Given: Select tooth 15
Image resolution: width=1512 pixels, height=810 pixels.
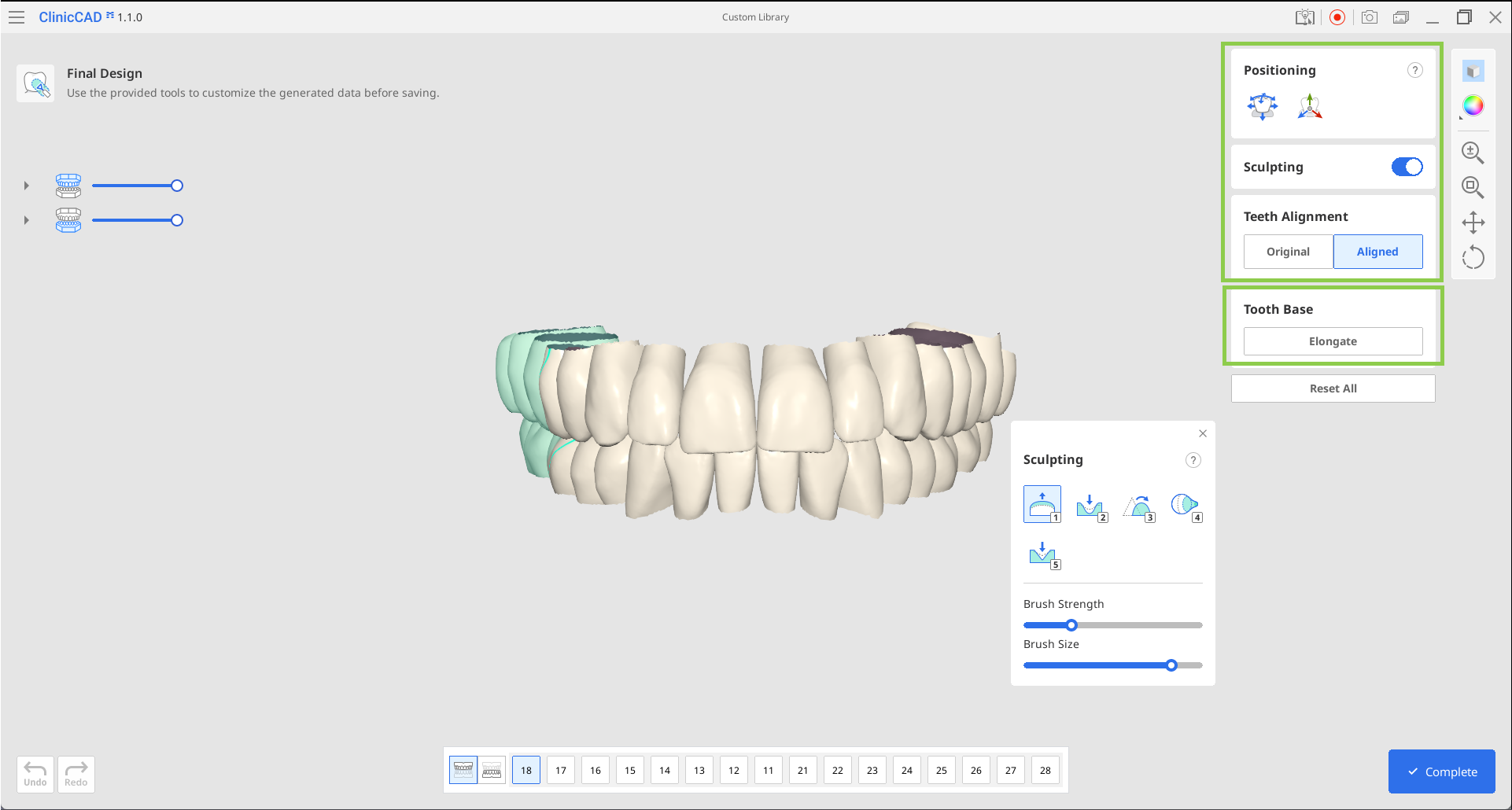Looking at the screenshot, I should (x=630, y=770).
